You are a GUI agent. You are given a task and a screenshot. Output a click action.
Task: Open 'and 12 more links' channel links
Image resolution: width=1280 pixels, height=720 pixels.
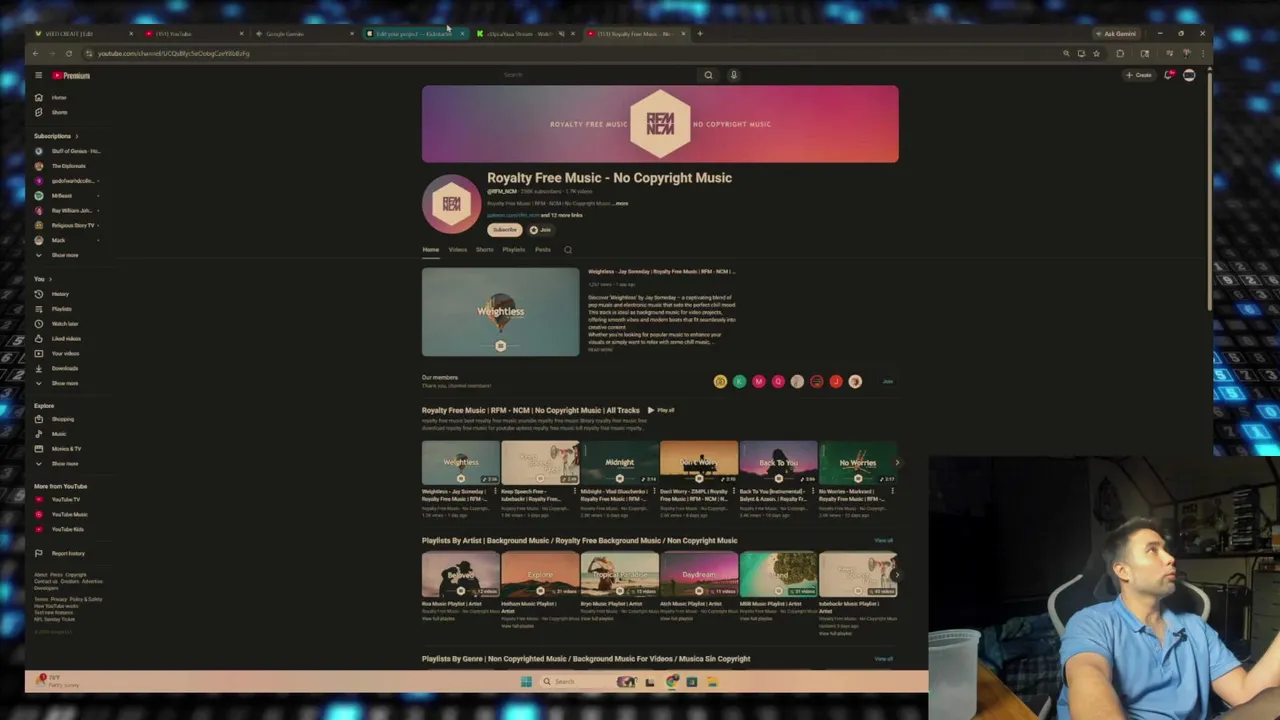[561, 215]
